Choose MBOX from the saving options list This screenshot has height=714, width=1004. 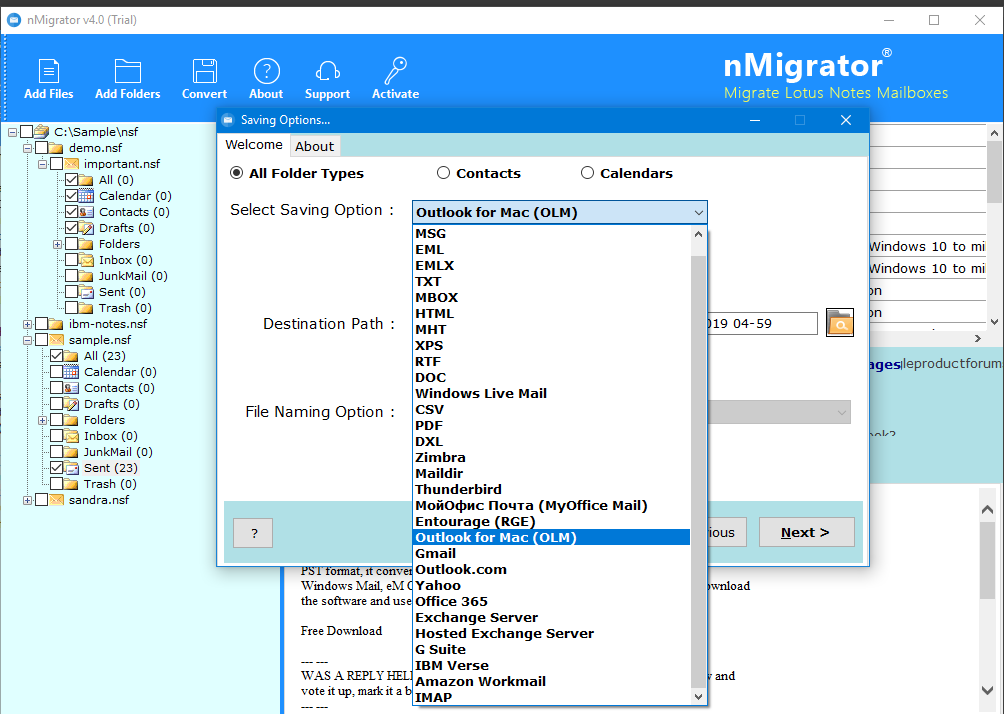(x=552, y=297)
